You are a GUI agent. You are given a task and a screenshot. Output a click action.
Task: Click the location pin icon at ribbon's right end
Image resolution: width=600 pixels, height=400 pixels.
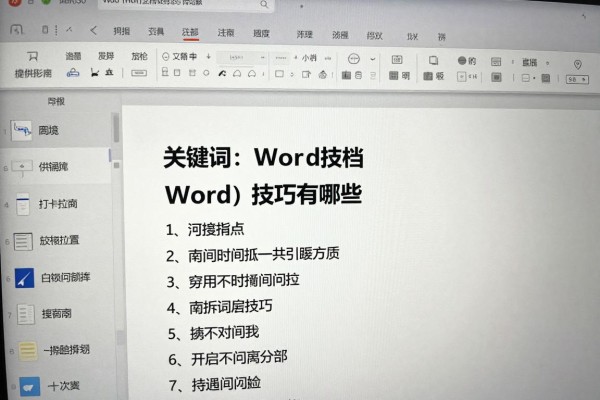[578, 64]
